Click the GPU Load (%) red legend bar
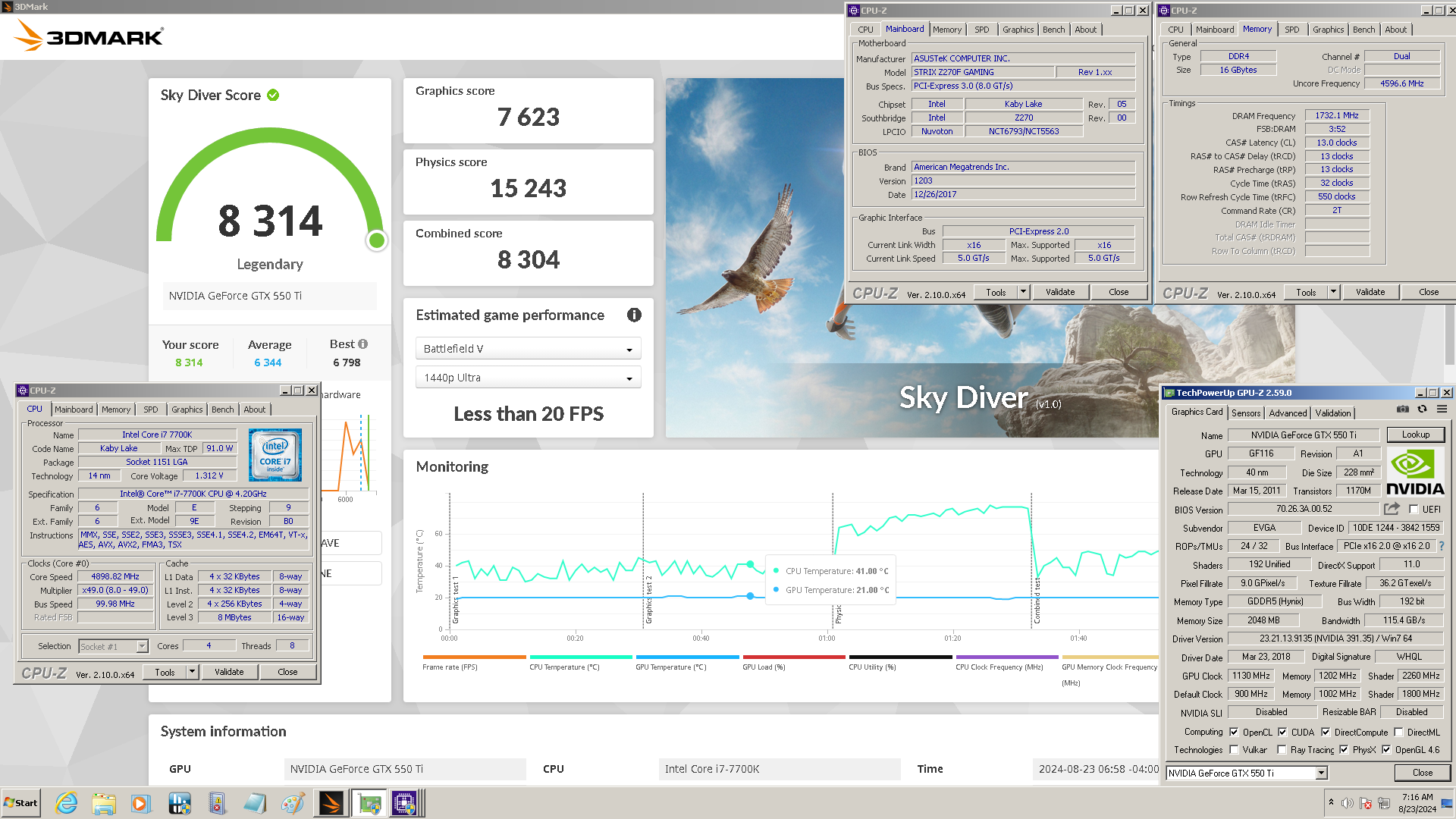This screenshot has width=1456, height=819. pyautogui.click(x=794, y=657)
